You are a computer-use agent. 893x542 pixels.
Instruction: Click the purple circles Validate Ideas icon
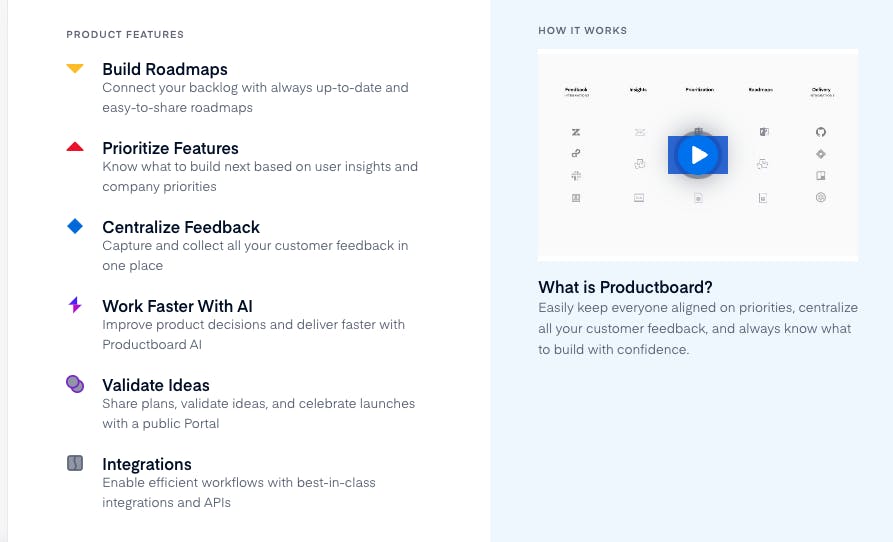pos(75,384)
